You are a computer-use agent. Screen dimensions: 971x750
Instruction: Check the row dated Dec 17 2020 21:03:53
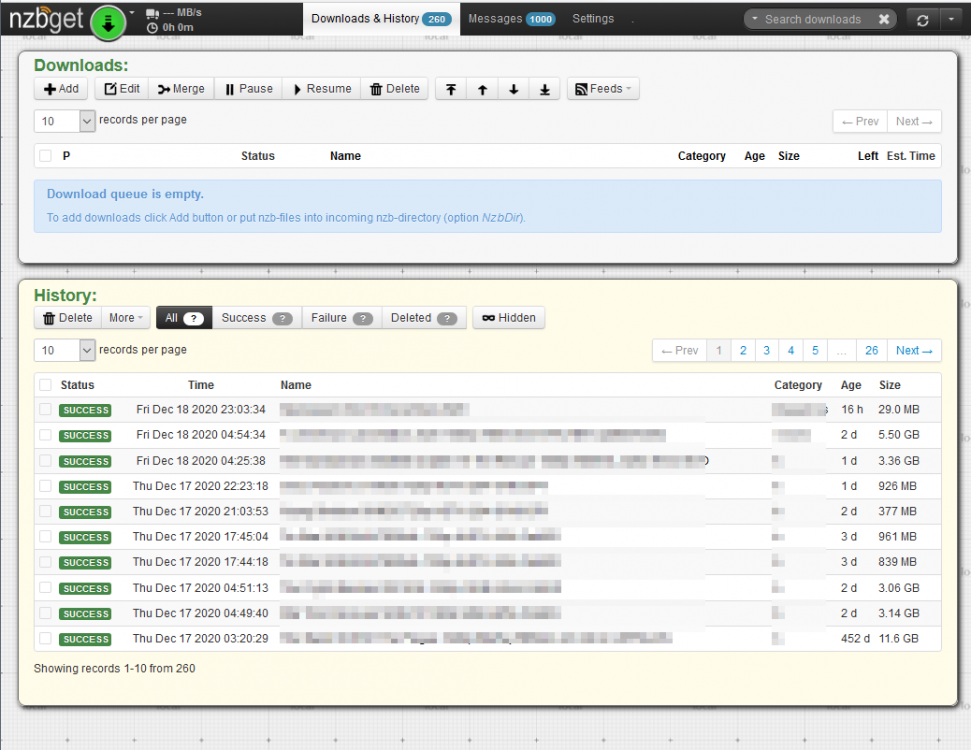pos(45,511)
